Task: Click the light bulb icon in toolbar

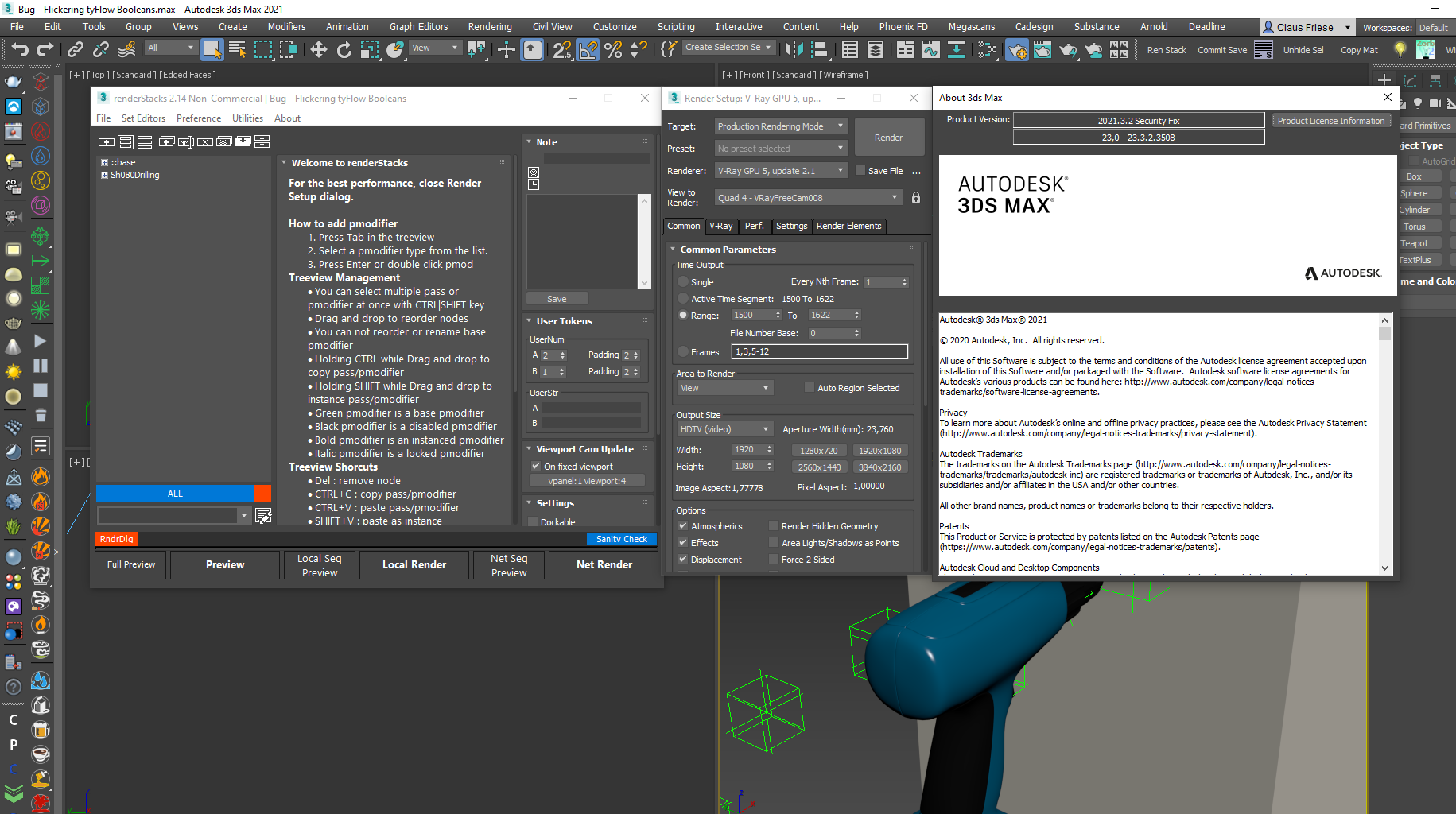Action: 1400,49
